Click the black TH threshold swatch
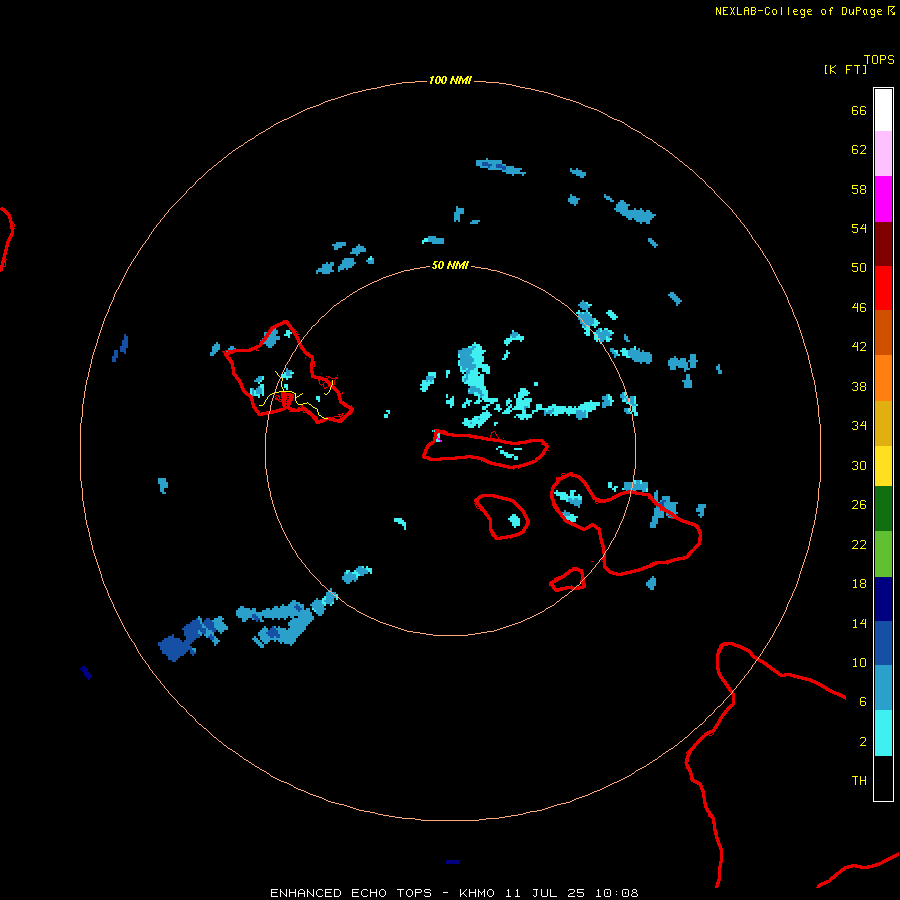Image resolution: width=900 pixels, height=900 pixels. 883,778
